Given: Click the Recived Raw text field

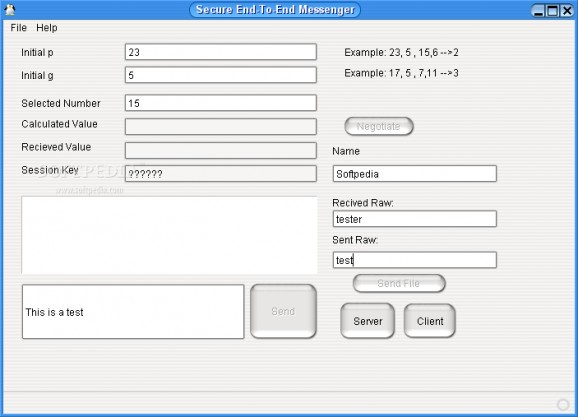Looking at the screenshot, I should [x=414, y=219].
